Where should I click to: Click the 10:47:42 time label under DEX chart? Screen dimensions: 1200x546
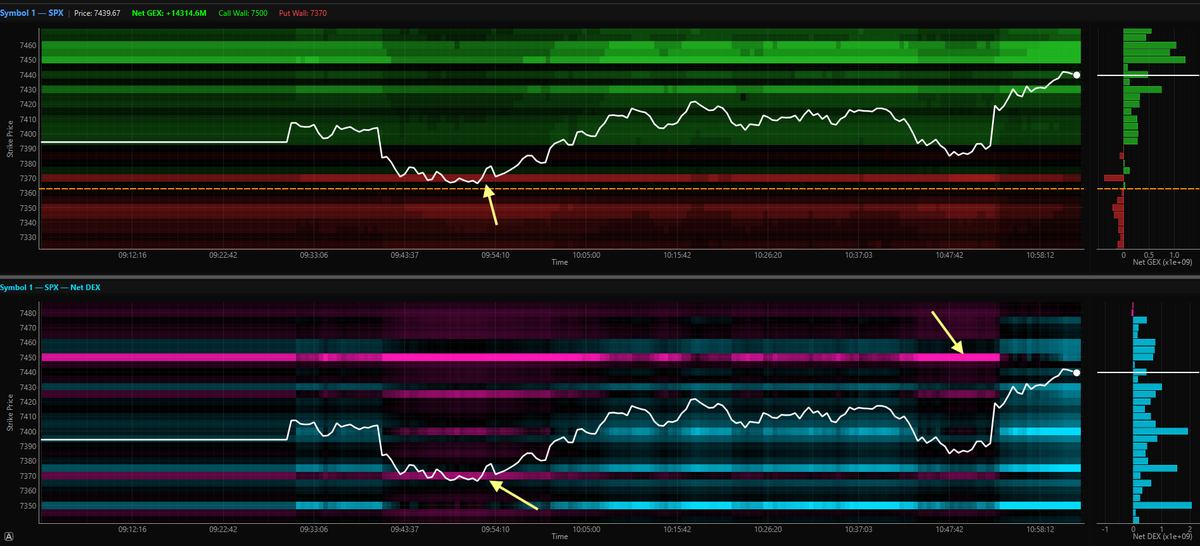pyautogui.click(x=948, y=528)
